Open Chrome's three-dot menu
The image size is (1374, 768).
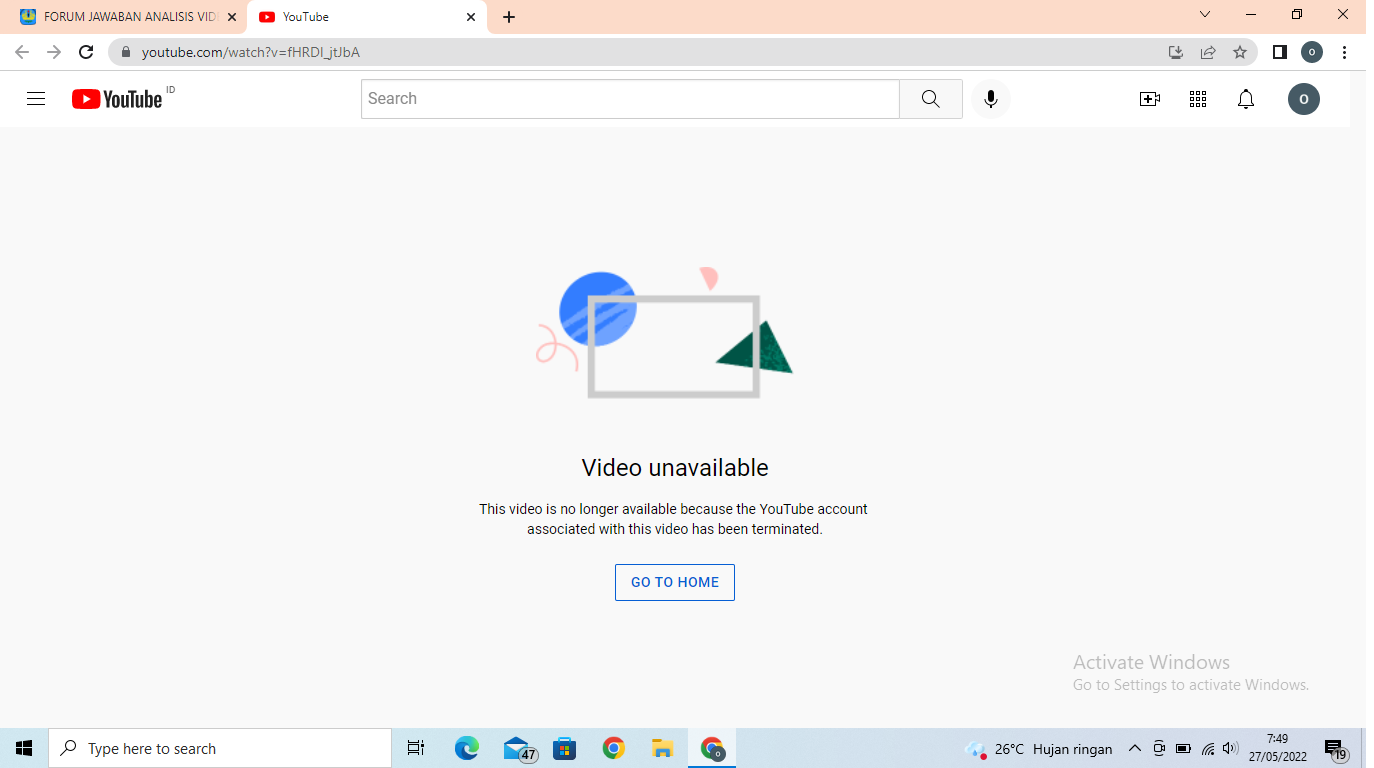pos(1345,52)
